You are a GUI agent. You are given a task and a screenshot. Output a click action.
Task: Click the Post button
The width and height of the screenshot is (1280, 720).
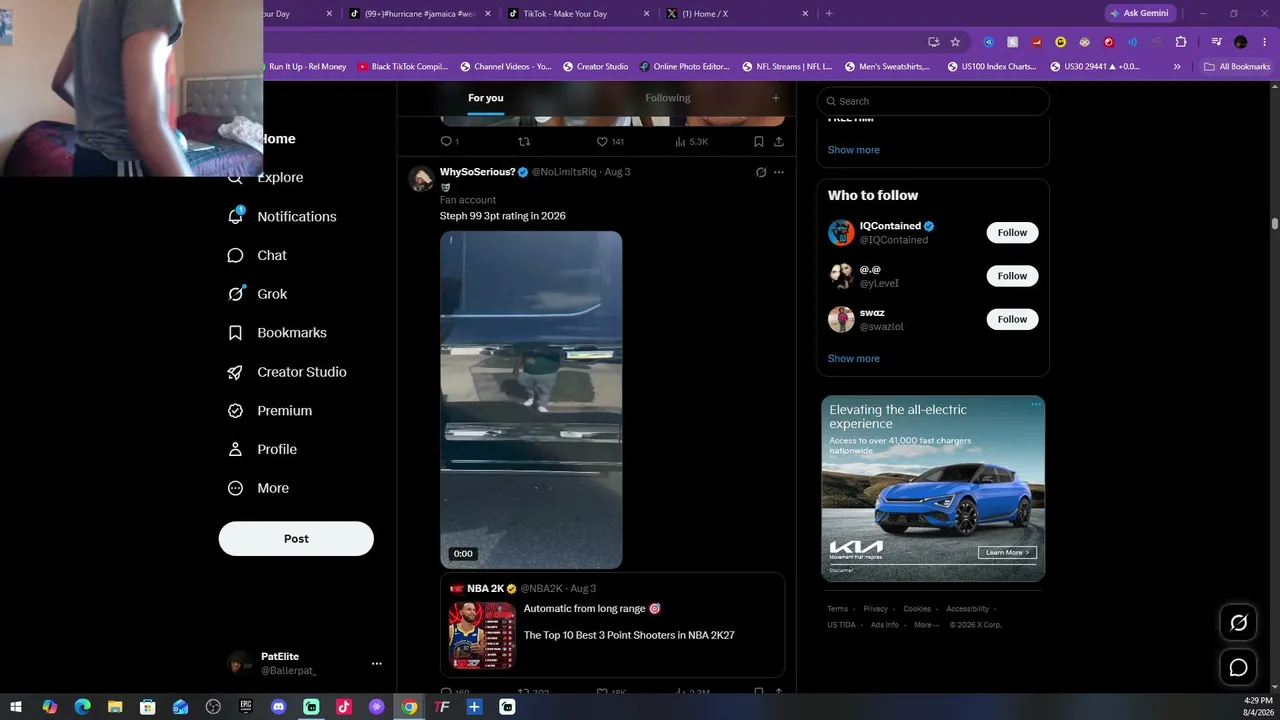(296, 538)
